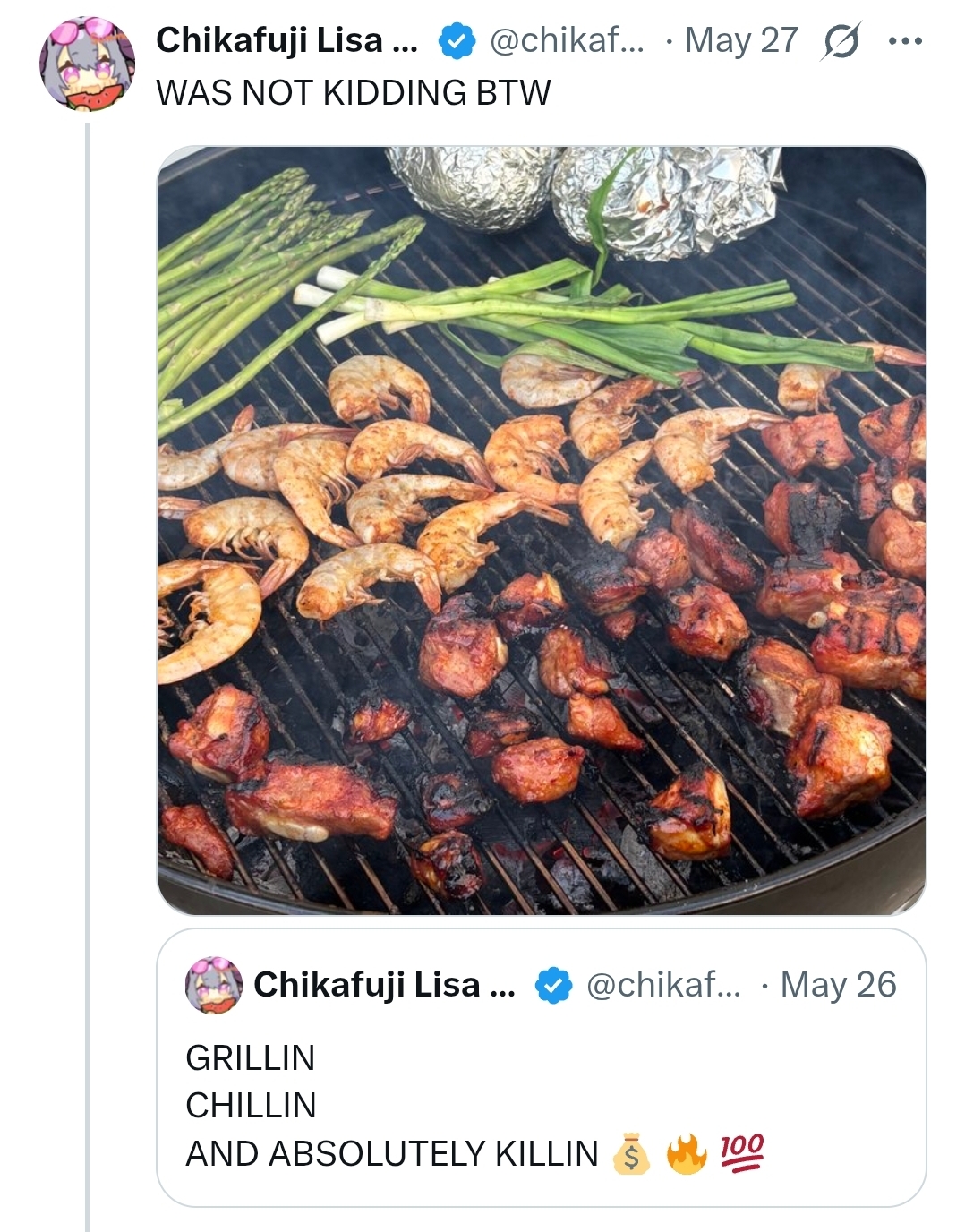The image size is (965, 1232).
Task: Click Chikafuji Lisa name in quoted tweet
Action: pyautogui.click(x=384, y=985)
